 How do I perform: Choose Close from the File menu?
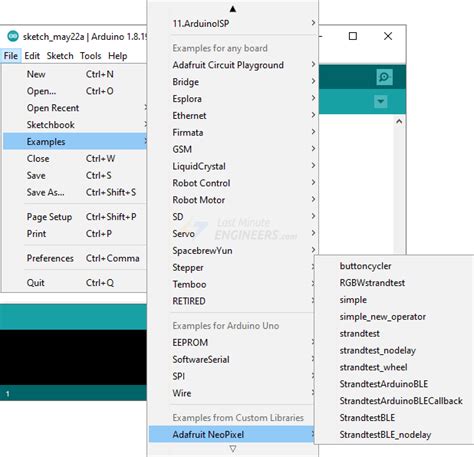tap(75, 158)
